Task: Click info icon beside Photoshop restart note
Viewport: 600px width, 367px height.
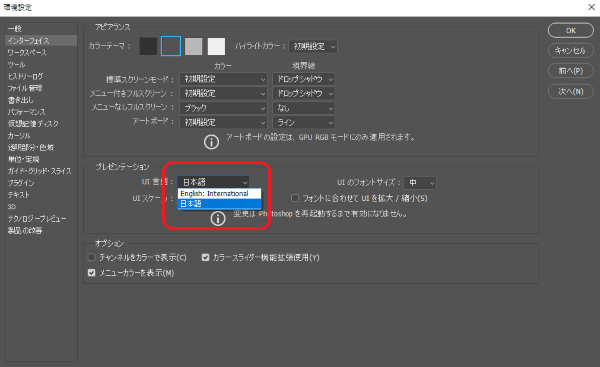Action: tap(218, 219)
